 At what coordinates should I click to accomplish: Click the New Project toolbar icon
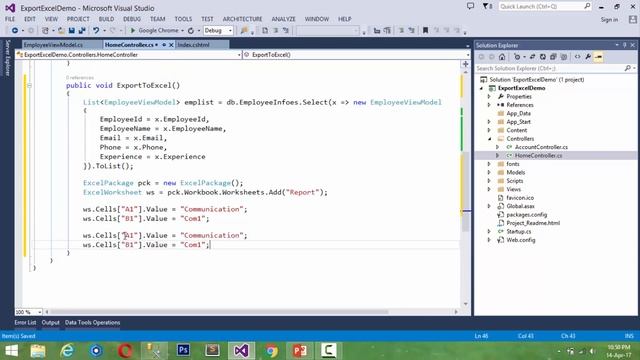45,31
